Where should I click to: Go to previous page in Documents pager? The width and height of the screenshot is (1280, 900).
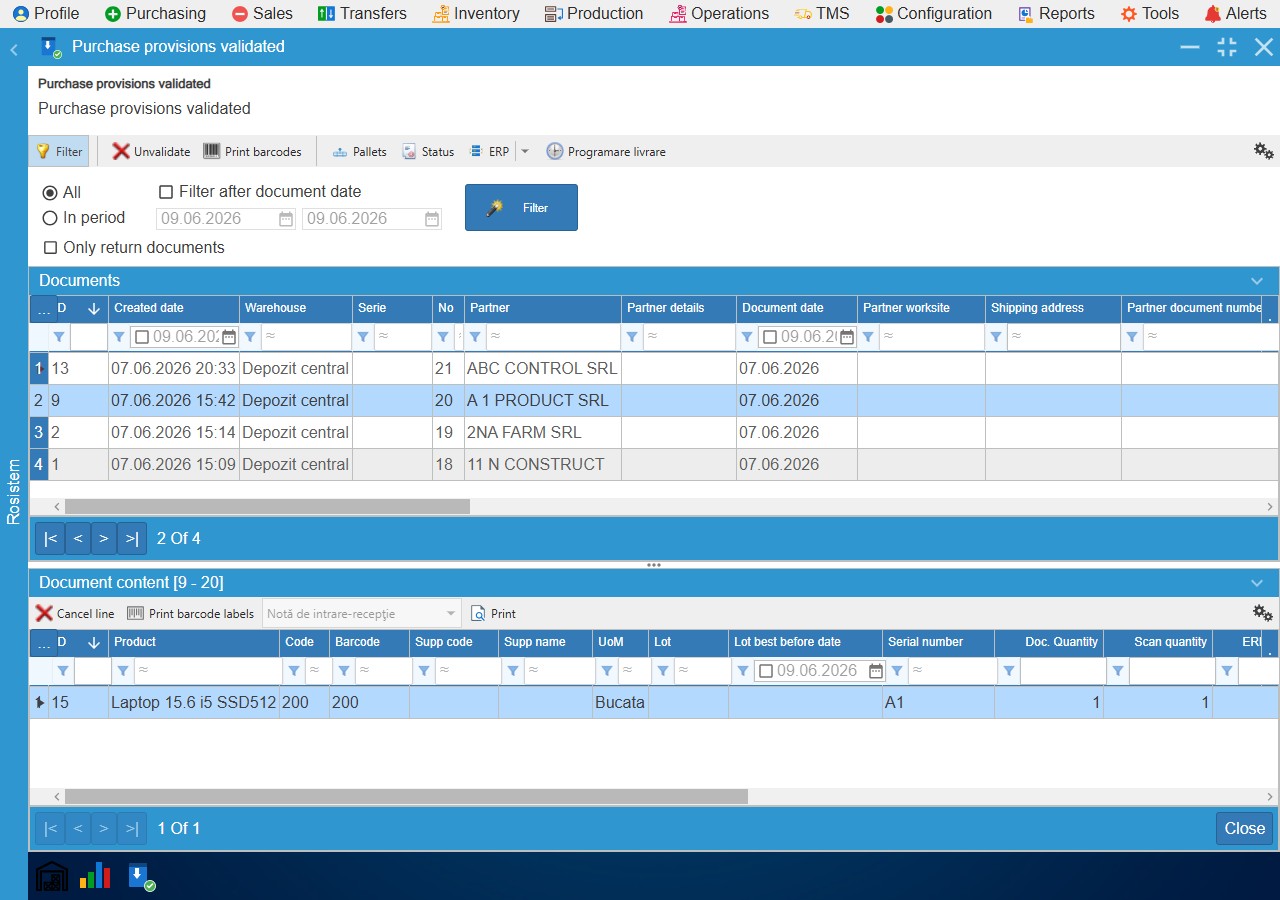click(78, 538)
